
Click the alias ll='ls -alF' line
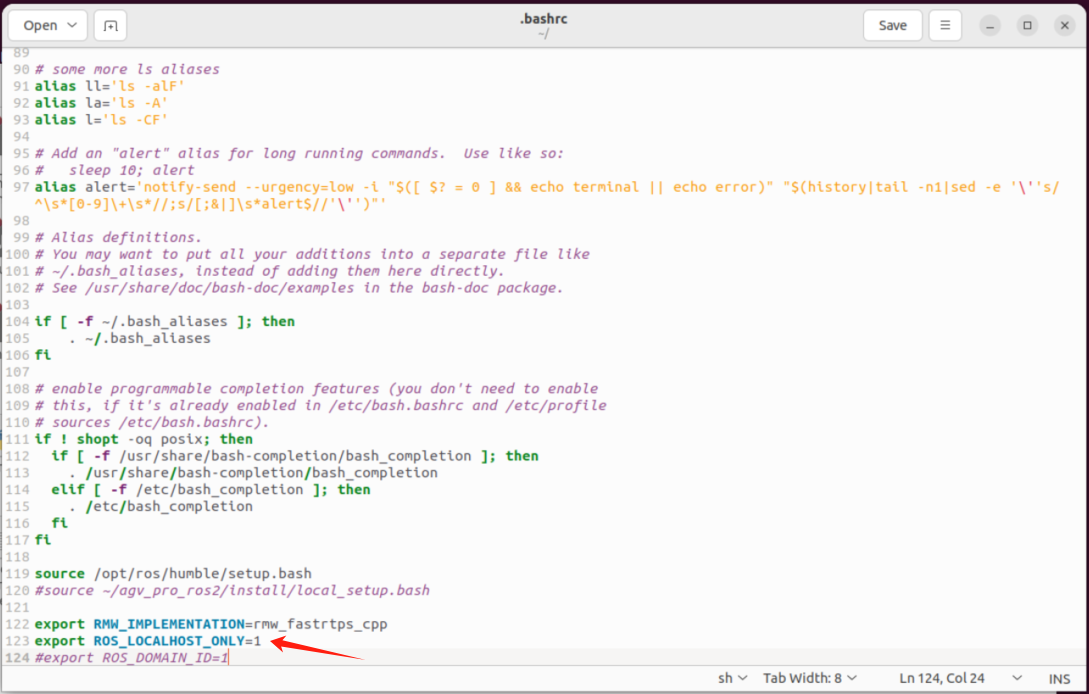point(110,86)
